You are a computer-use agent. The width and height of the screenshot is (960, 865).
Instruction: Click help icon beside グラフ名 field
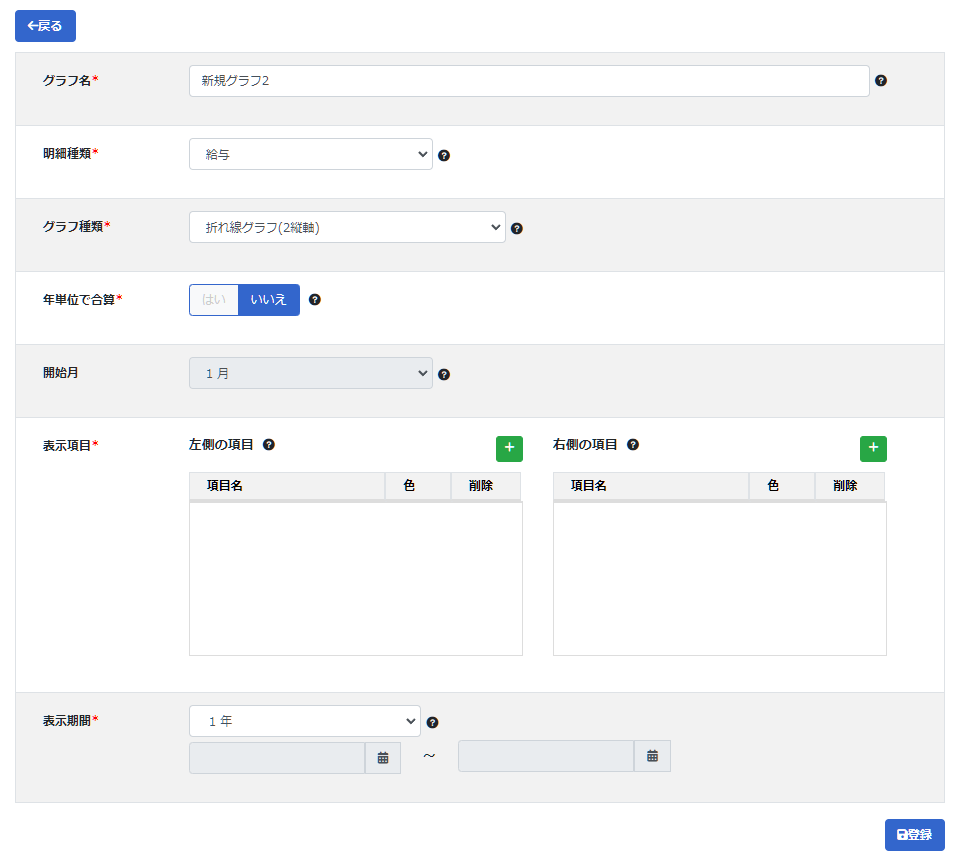[x=880, y=81]
